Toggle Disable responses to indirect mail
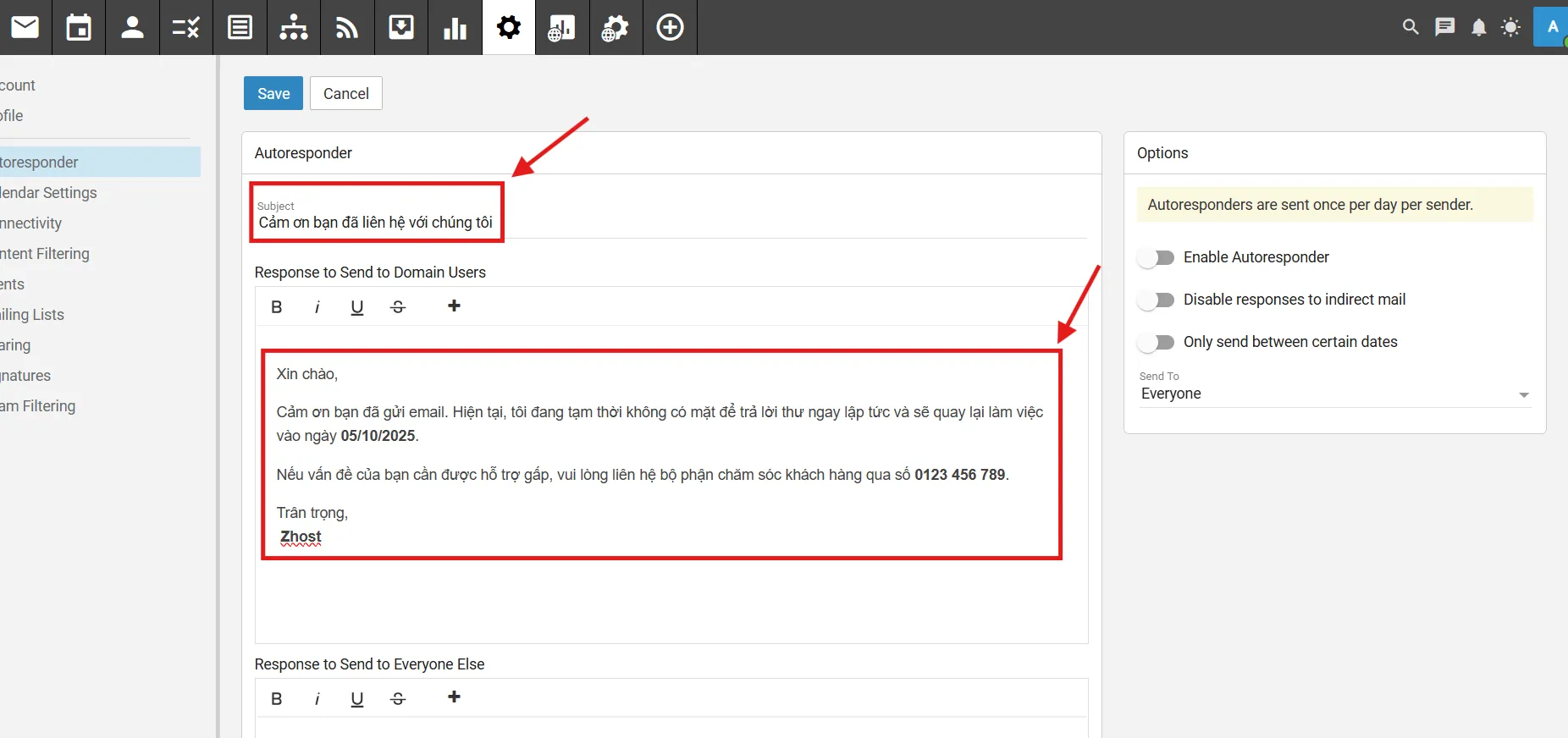 click(x=1157, y=300)
